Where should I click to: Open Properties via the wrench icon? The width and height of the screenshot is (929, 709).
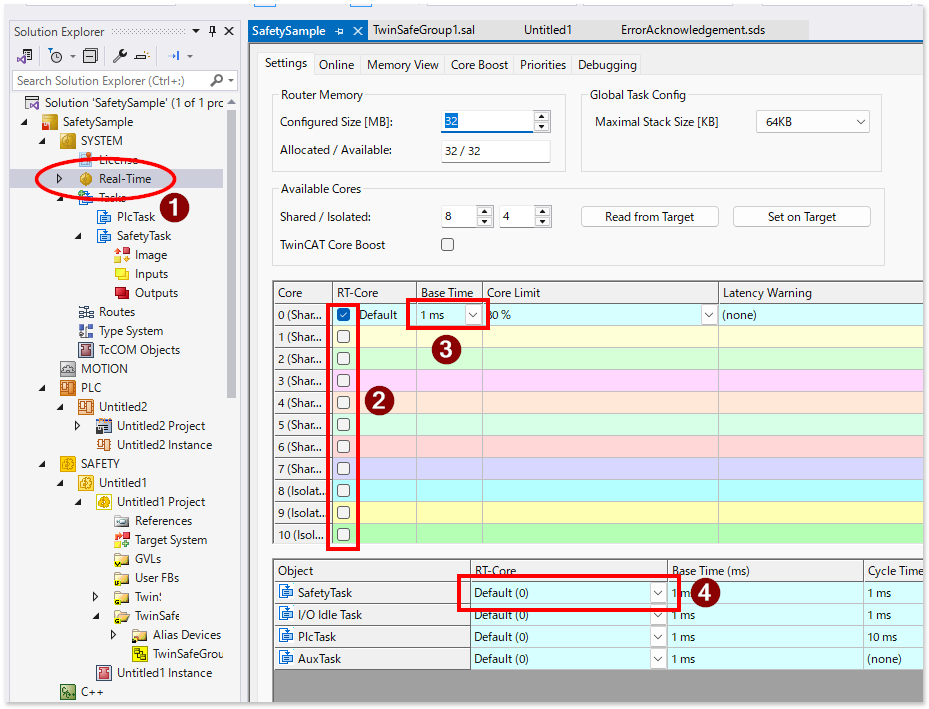(x=119, y=56)
